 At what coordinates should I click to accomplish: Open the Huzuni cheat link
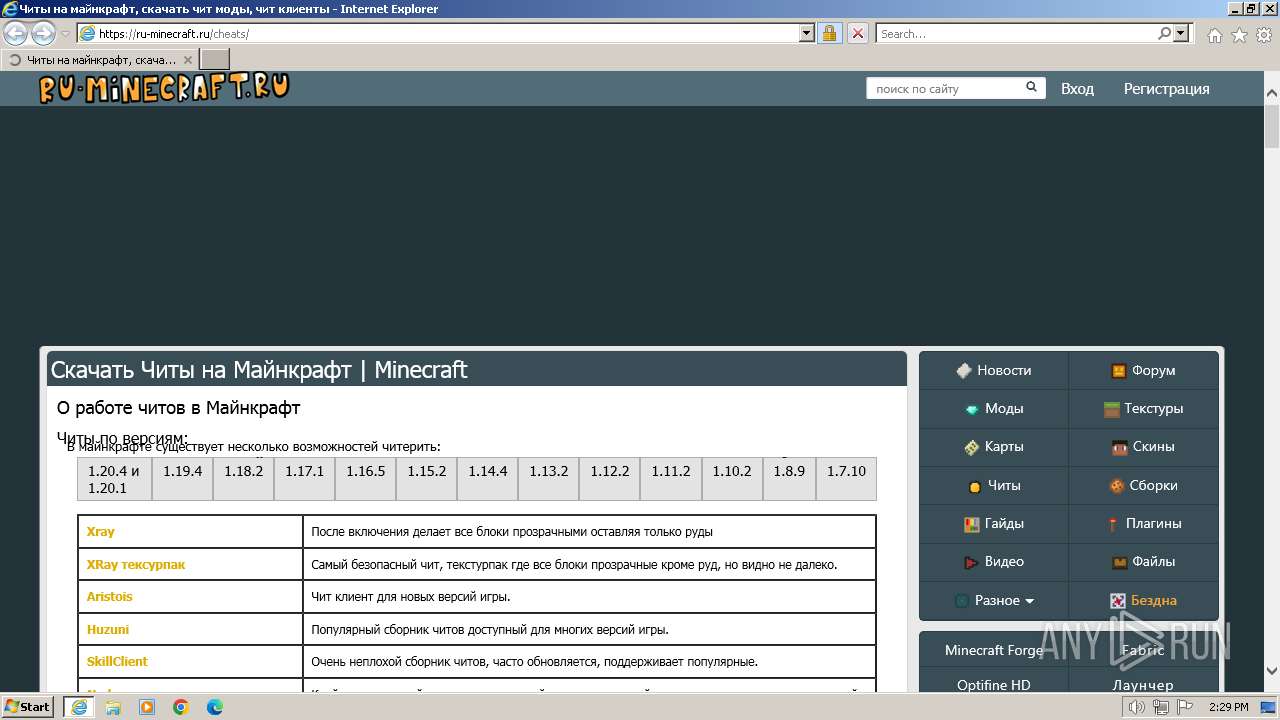coord(108,629)
